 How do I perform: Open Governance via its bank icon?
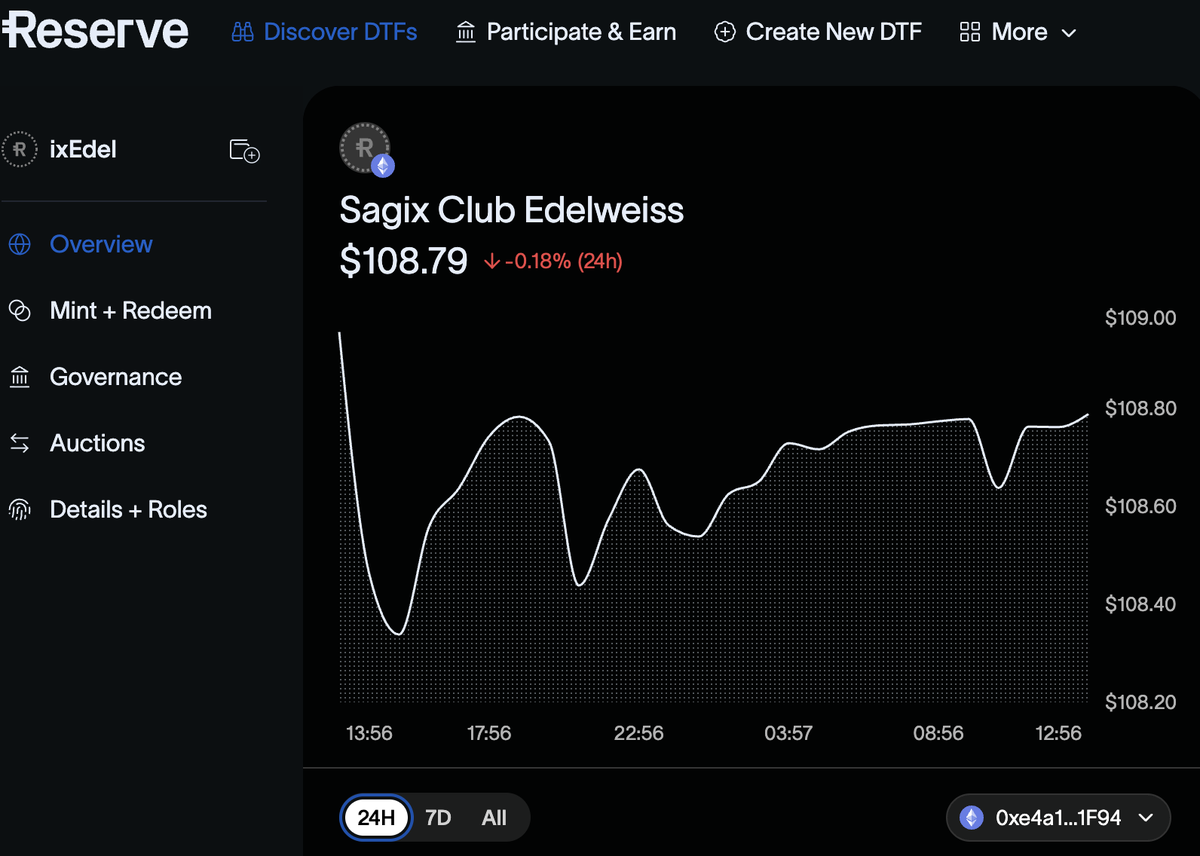(x=20, y=376)
